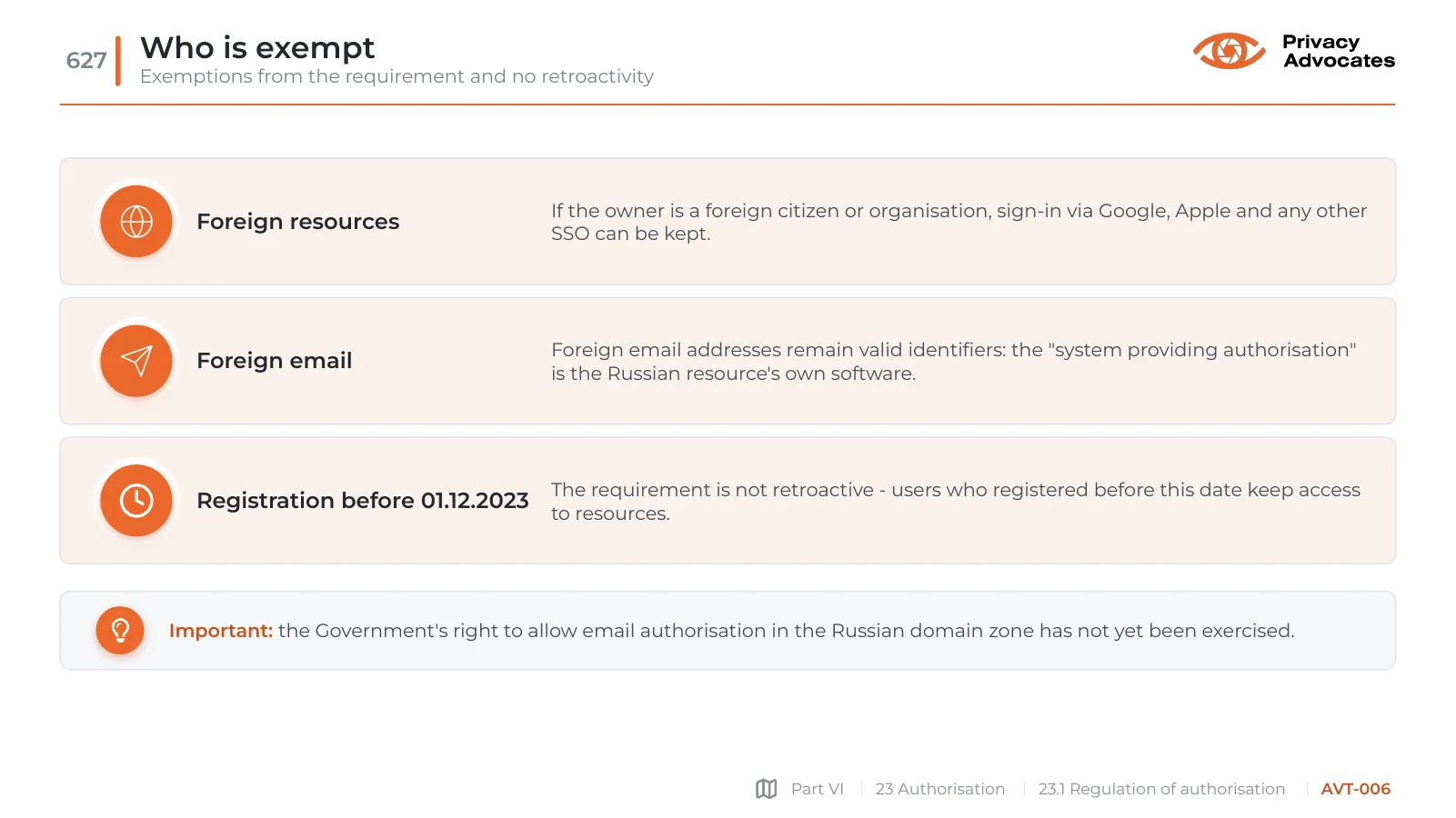Screen dimensions: 1456x818
Task: Click the 'Foreign email' heading
Action: 274,361
